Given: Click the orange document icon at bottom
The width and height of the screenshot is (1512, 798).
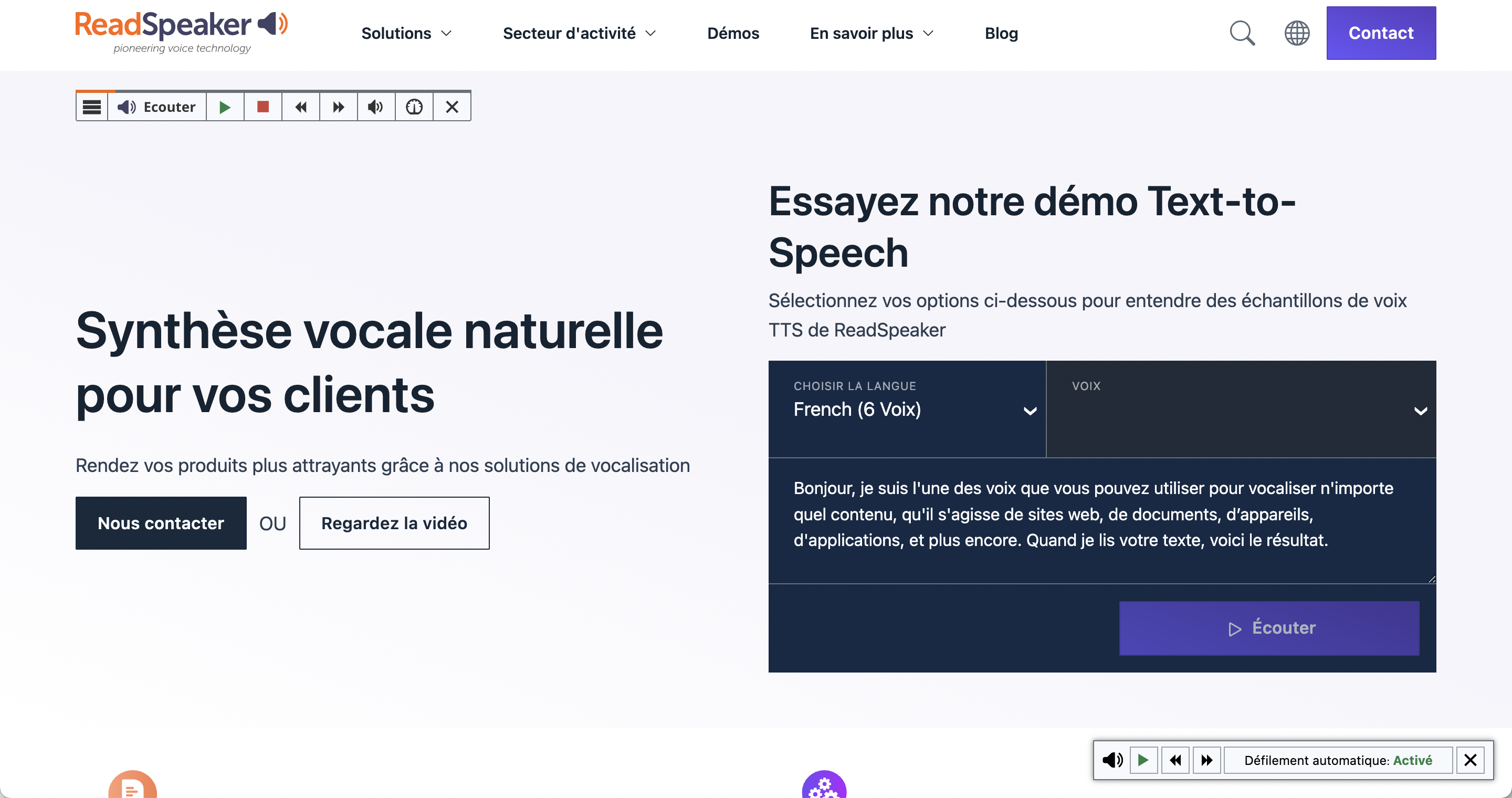Looking at the screenshot, I should [x=133, y=785].
